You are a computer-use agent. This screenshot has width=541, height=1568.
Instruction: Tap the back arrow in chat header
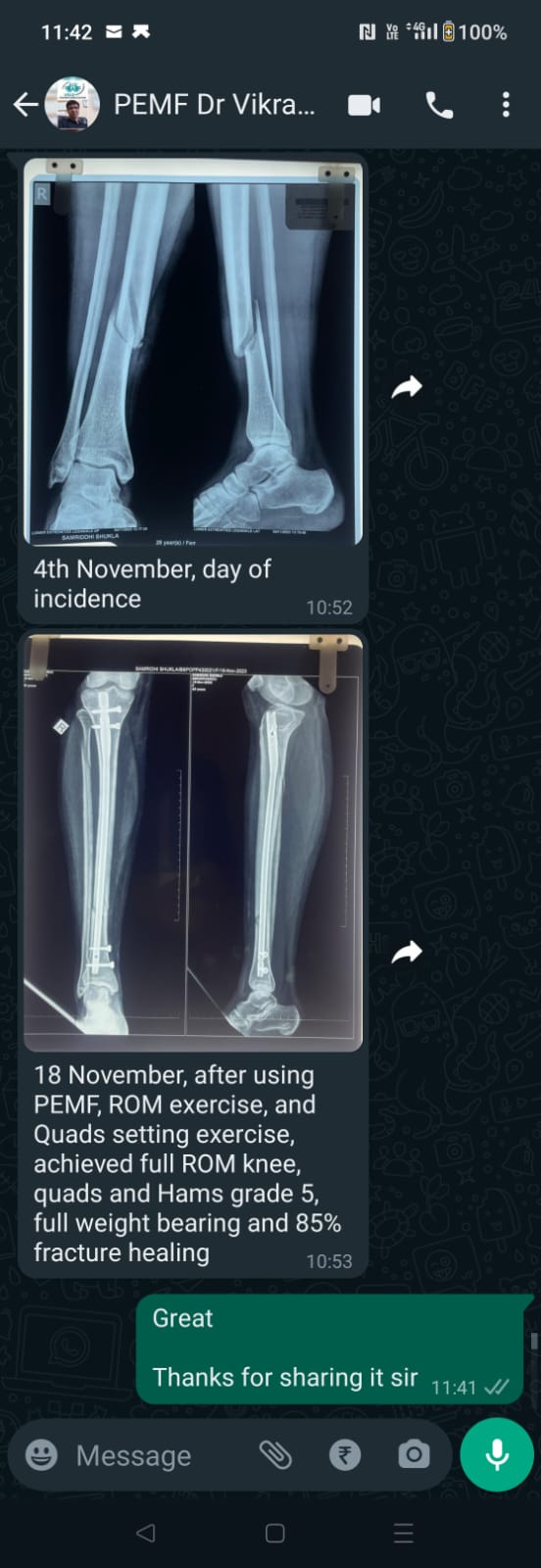[25, 105]
